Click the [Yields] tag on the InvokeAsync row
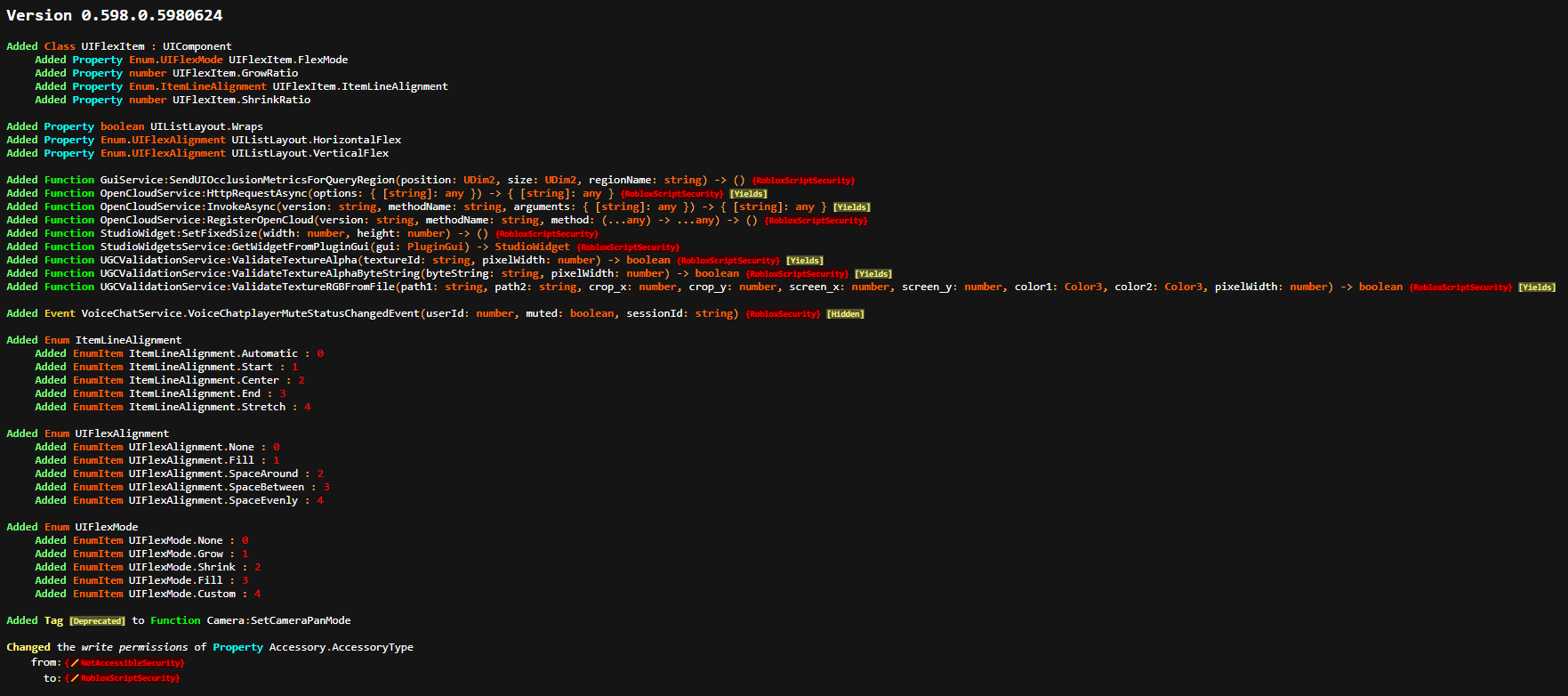The image size is (1568, 696). [x=852, y=207]
